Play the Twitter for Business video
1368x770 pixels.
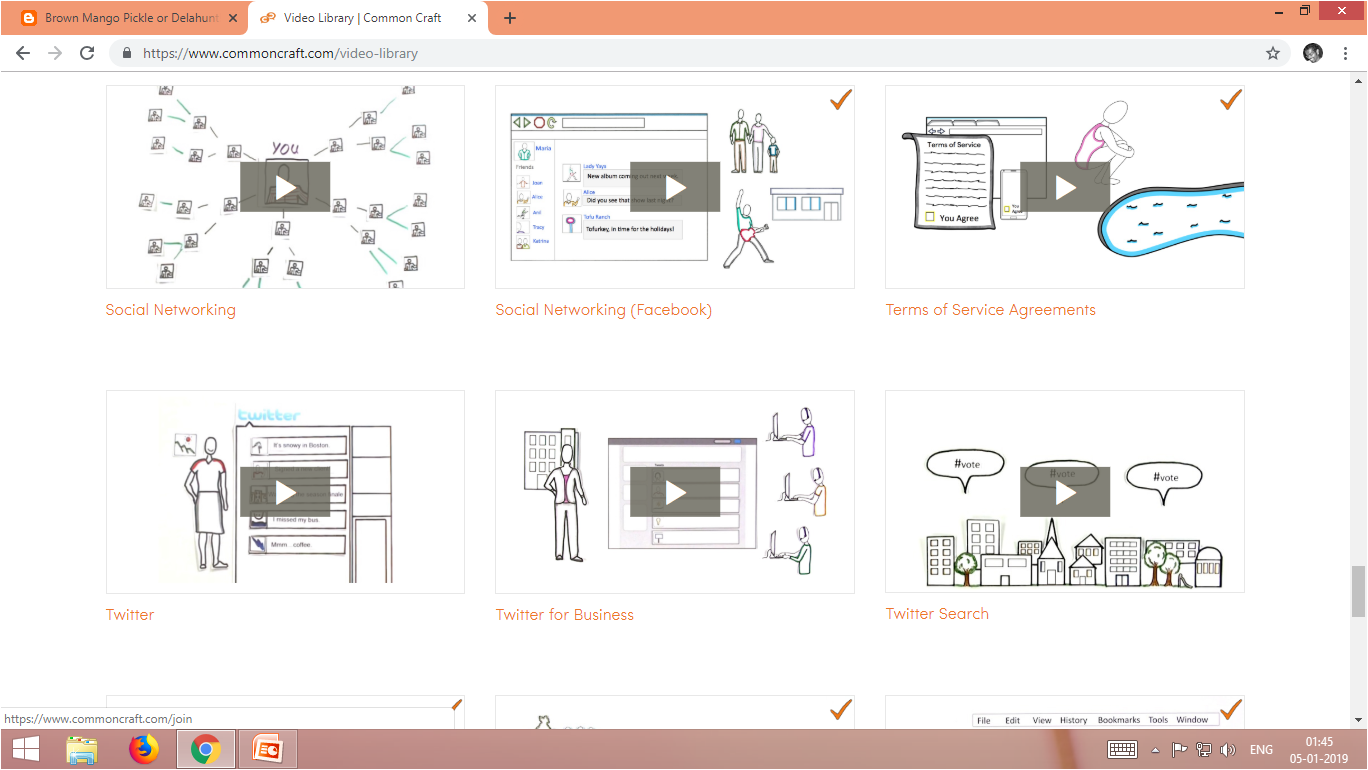(675, 492)
